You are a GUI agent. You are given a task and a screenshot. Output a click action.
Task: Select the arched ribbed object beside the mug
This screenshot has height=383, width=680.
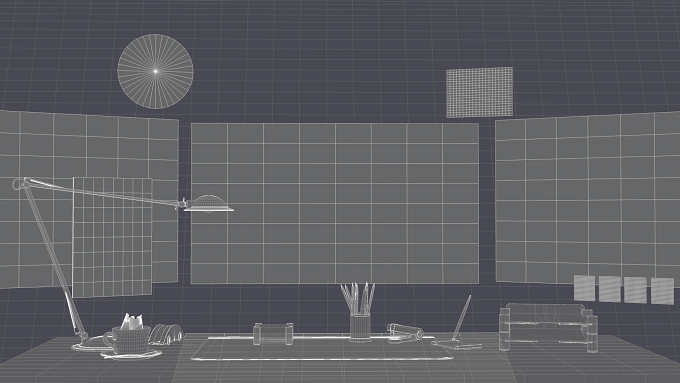point(167,334)
